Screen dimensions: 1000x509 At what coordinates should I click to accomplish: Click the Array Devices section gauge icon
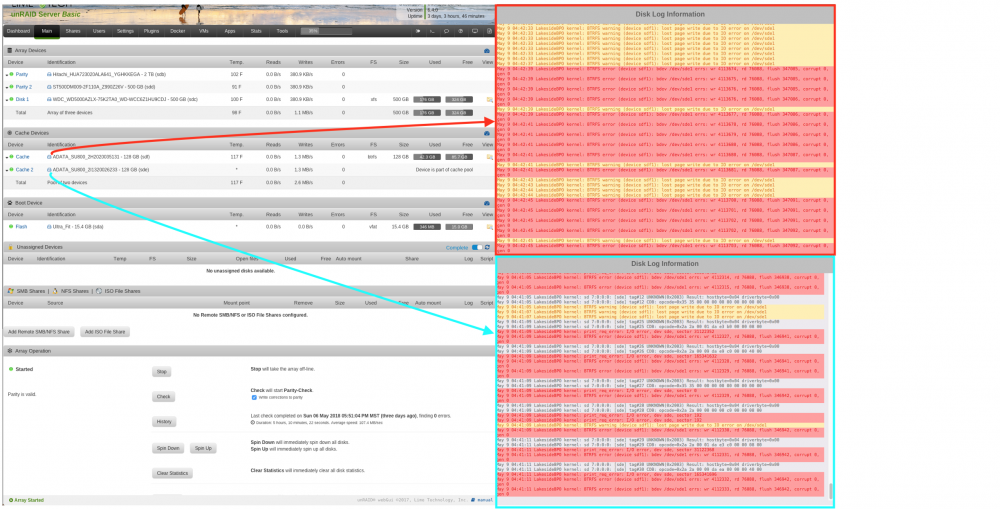click(487, 50)
